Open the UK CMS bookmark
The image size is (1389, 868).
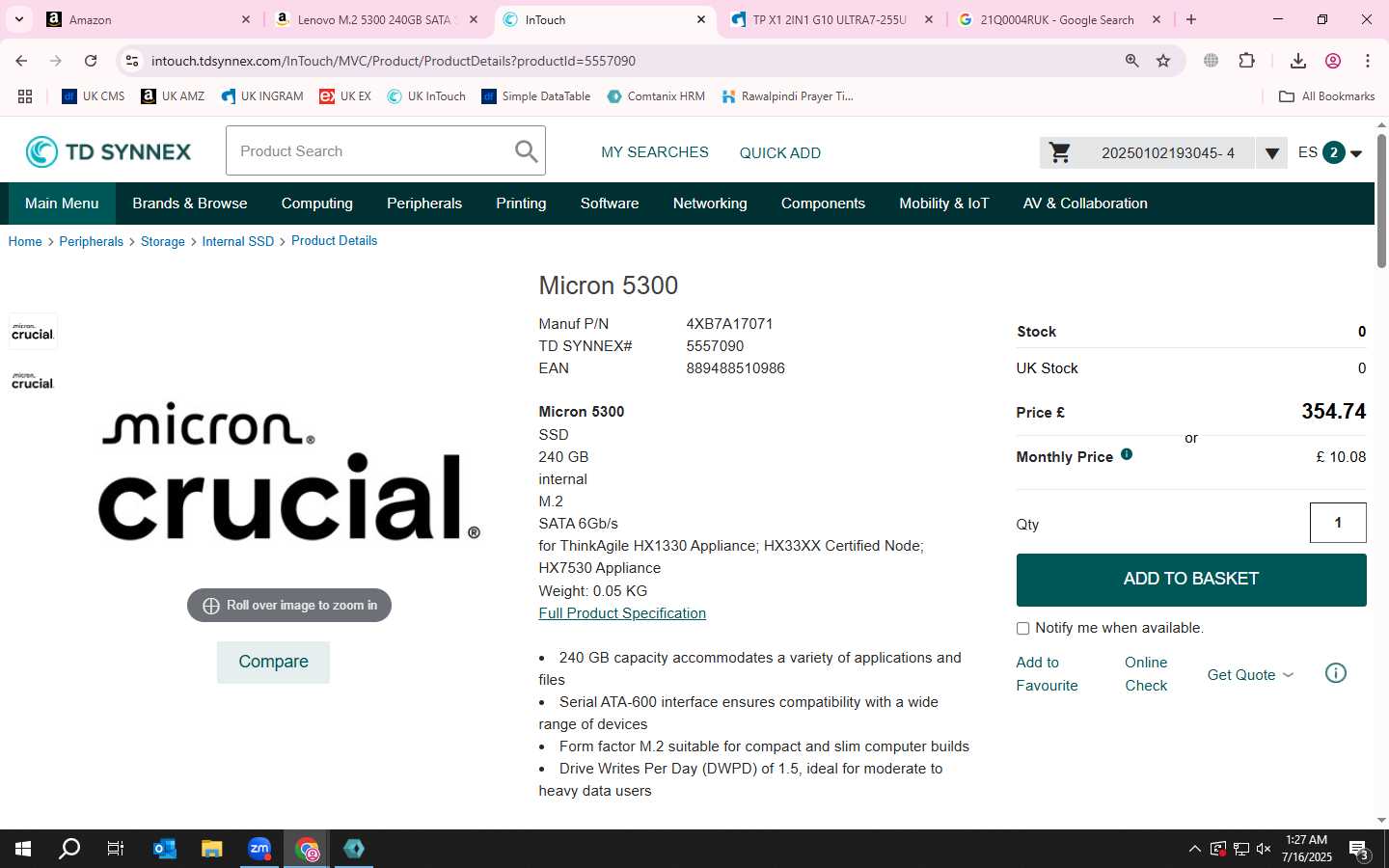[94, 96]
